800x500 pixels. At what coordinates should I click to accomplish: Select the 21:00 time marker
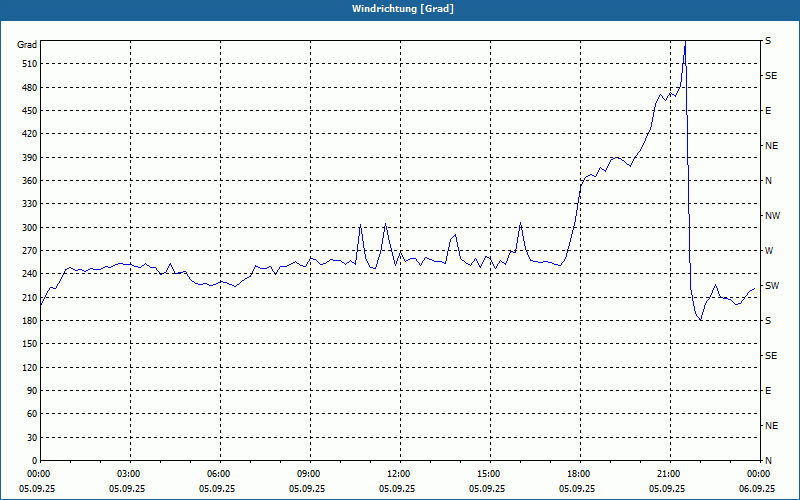[x=669, y=474]
